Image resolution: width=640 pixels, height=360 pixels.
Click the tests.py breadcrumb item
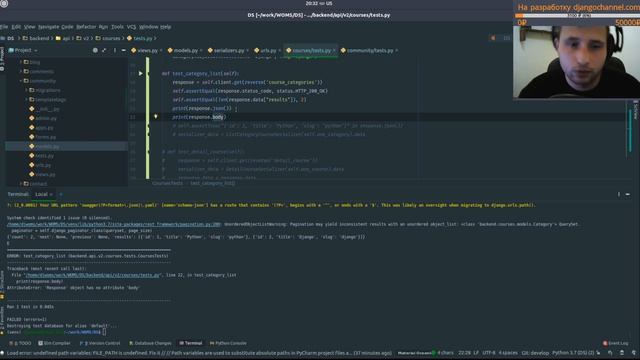140,38
